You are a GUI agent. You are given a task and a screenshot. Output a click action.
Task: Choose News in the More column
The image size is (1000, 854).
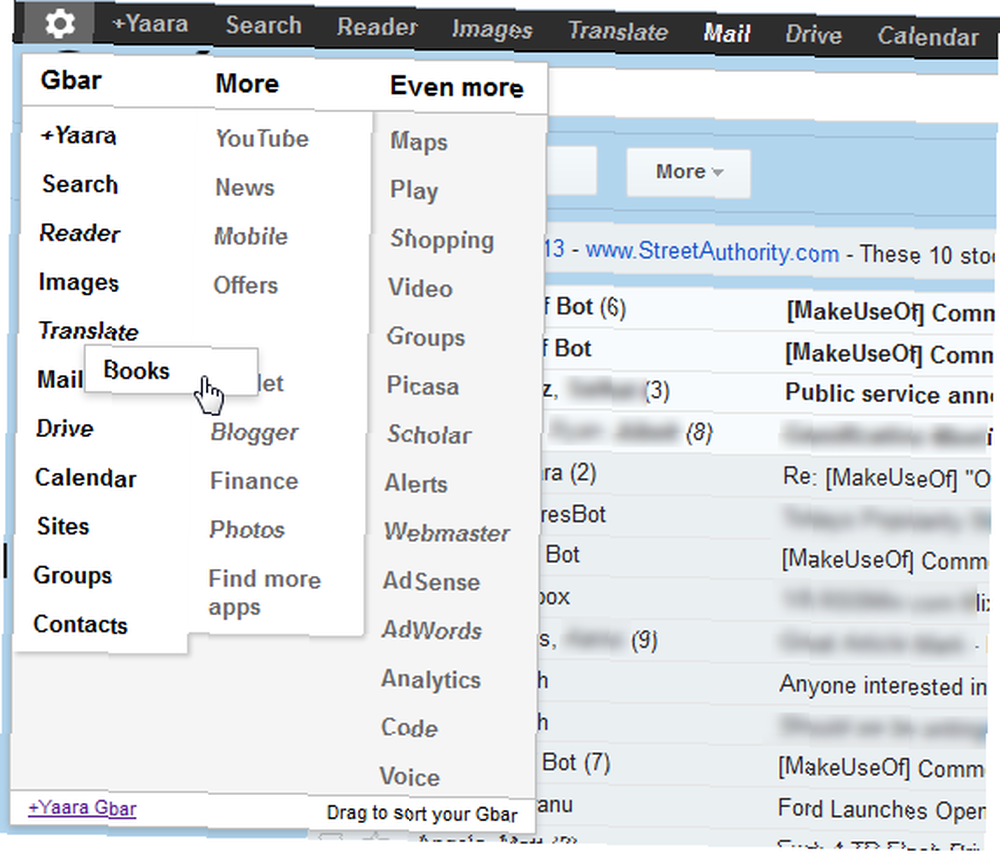245,188
